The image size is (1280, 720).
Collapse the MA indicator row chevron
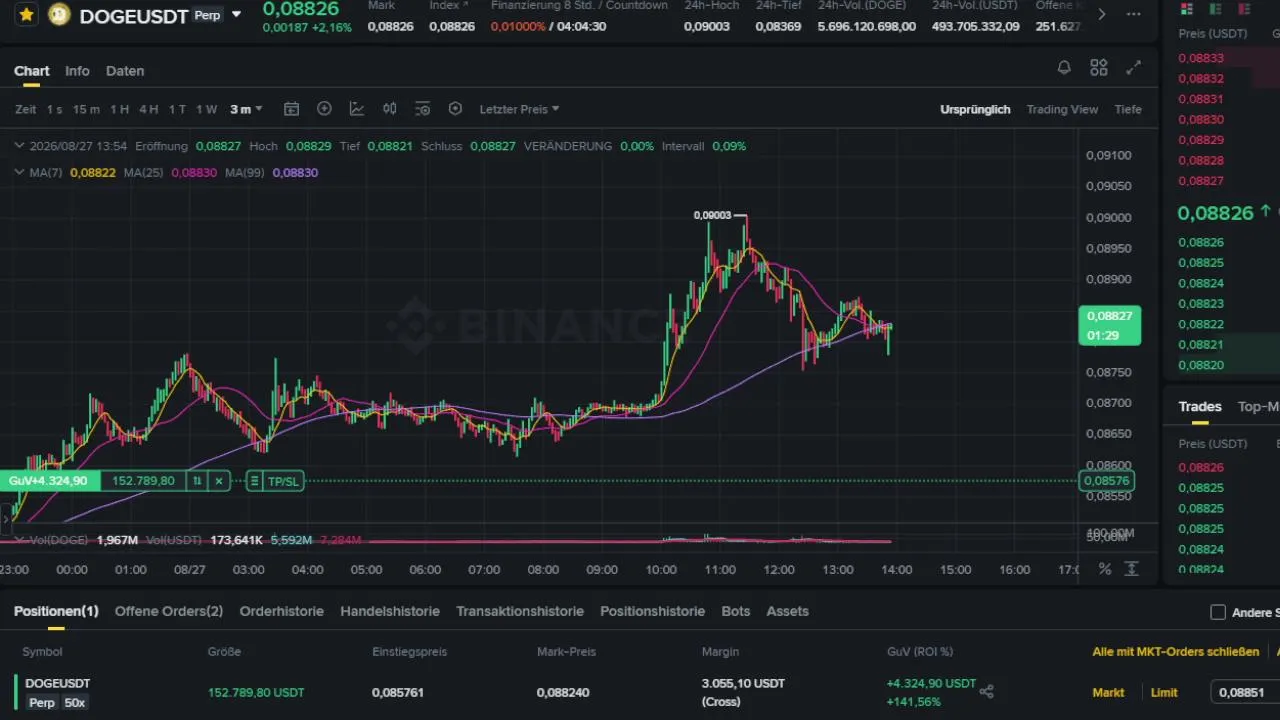click(x=19, y=172)
